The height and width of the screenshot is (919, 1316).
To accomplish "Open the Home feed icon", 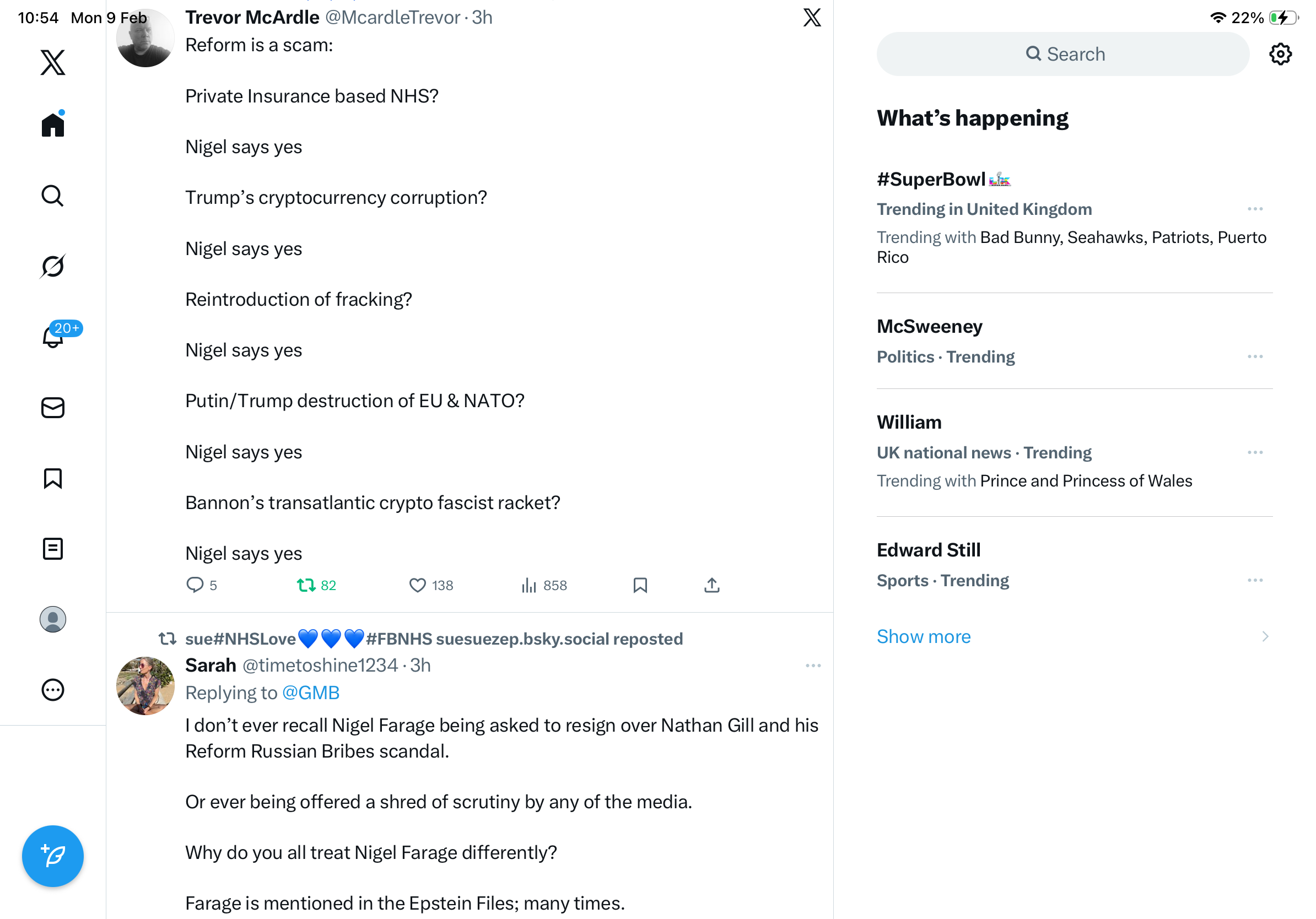I will pos(53,125).
